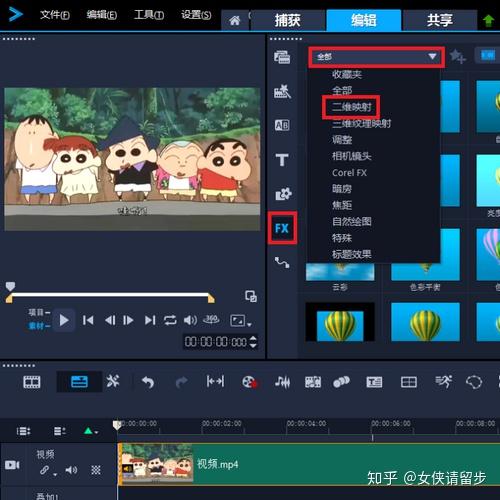500x500 pixels.
Task: Toggle ripple editing lock on video track
Action: click(45, 470)
